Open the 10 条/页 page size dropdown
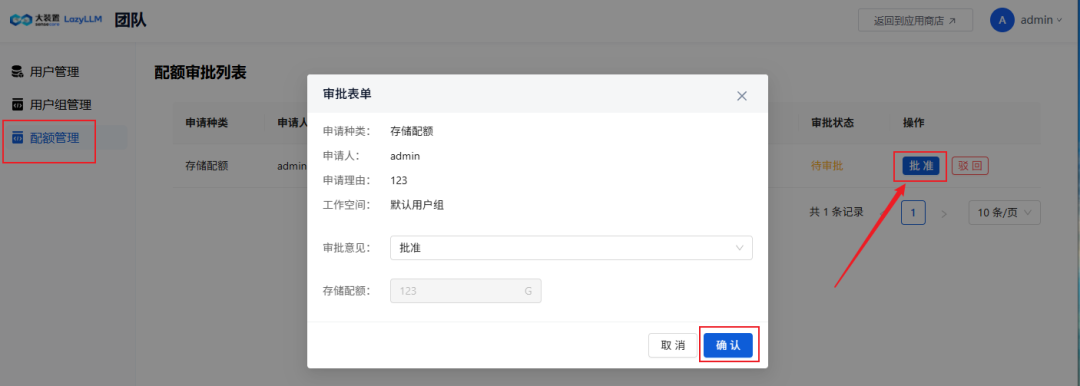 click(1004, 213)
